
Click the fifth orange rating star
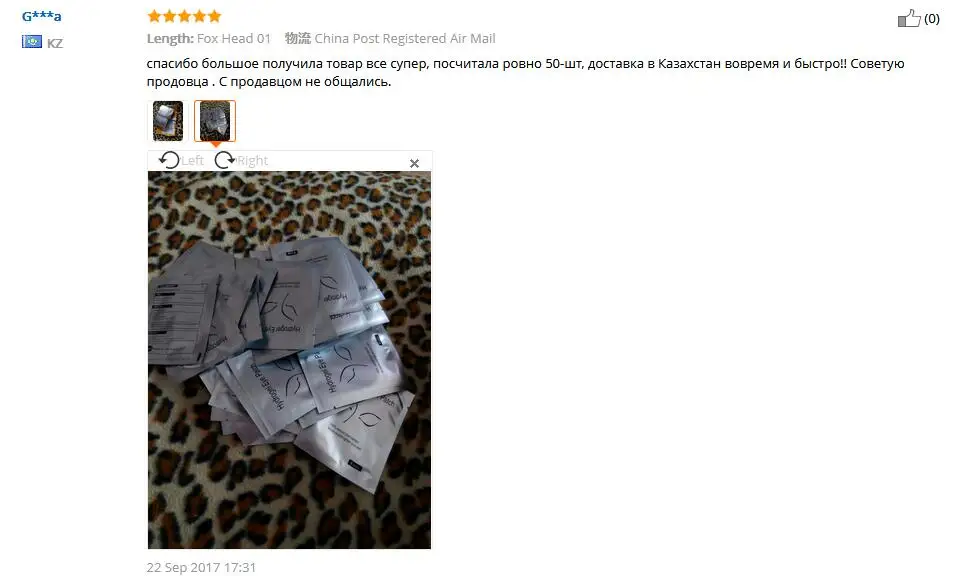pyautogui.click(x=214, y=16)
